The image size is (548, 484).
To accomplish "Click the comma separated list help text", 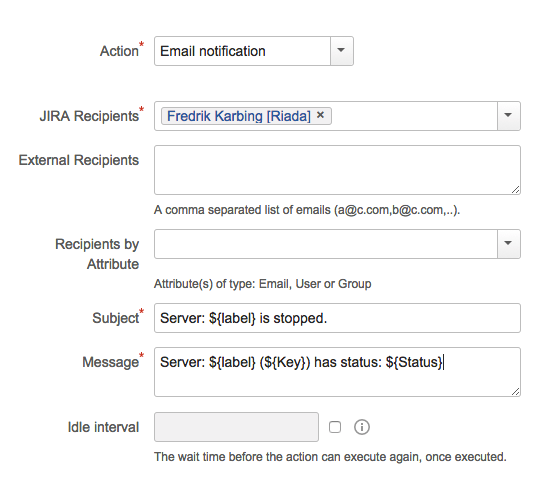I will click(307, 210).
